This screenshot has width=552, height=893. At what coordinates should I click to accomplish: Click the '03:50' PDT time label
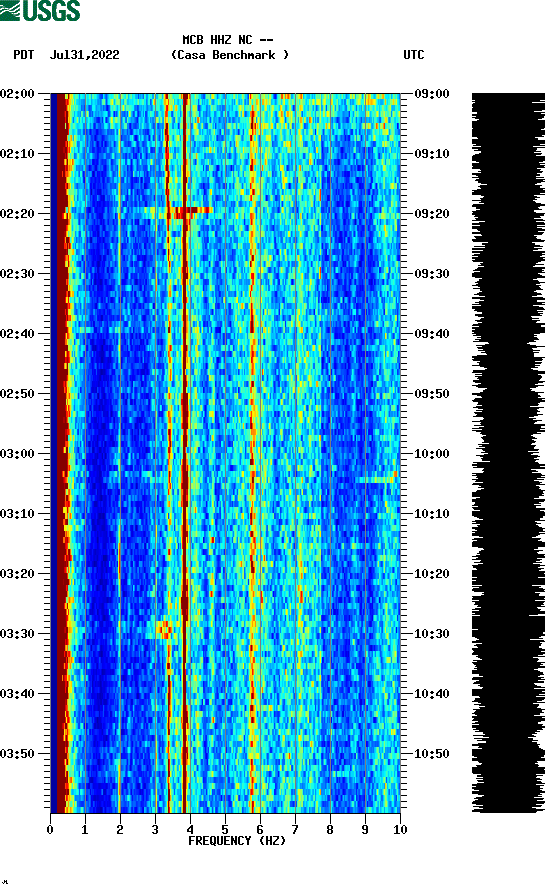(18, 753)
